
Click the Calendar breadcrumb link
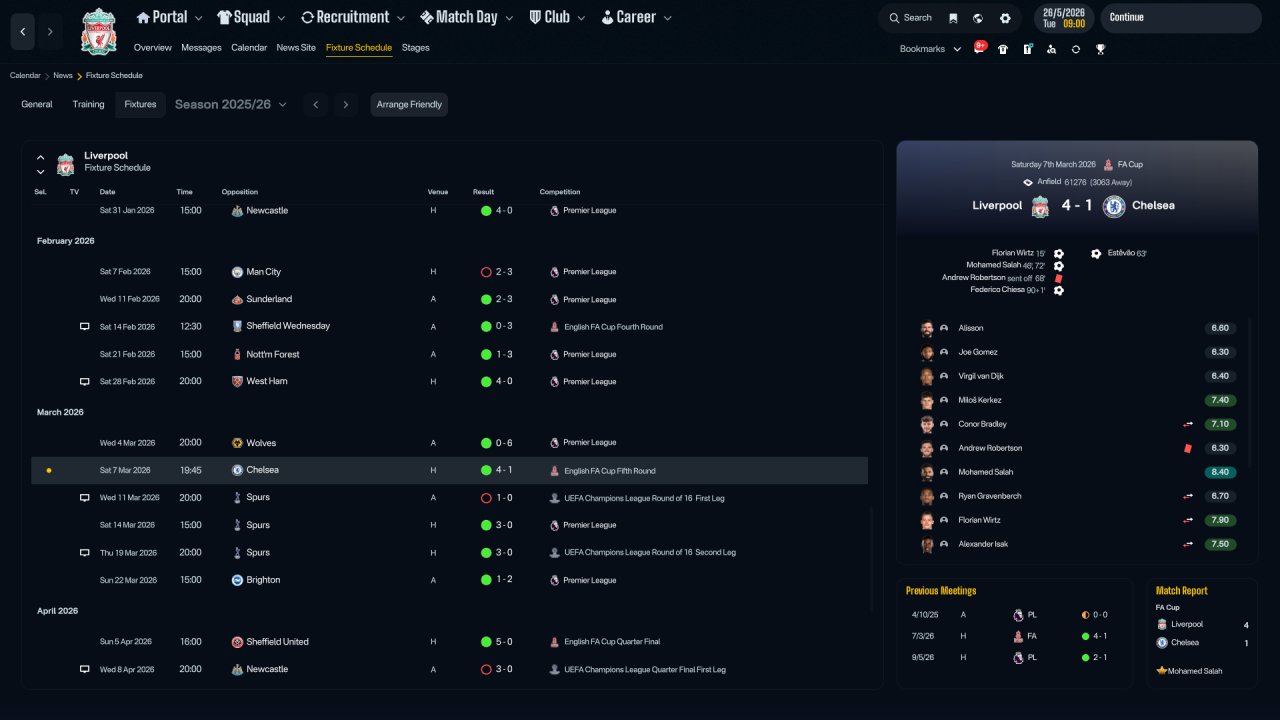[25, 76]
